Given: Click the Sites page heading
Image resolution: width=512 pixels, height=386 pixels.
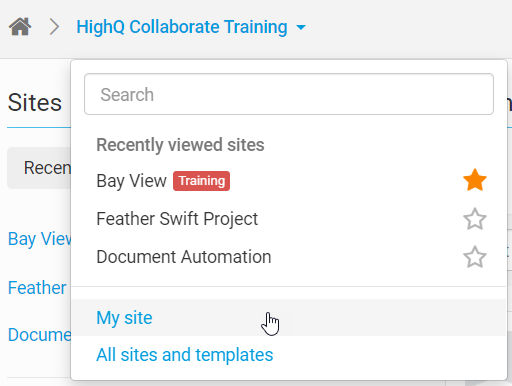Looking at the screenshot, I should tap(35, 102).
